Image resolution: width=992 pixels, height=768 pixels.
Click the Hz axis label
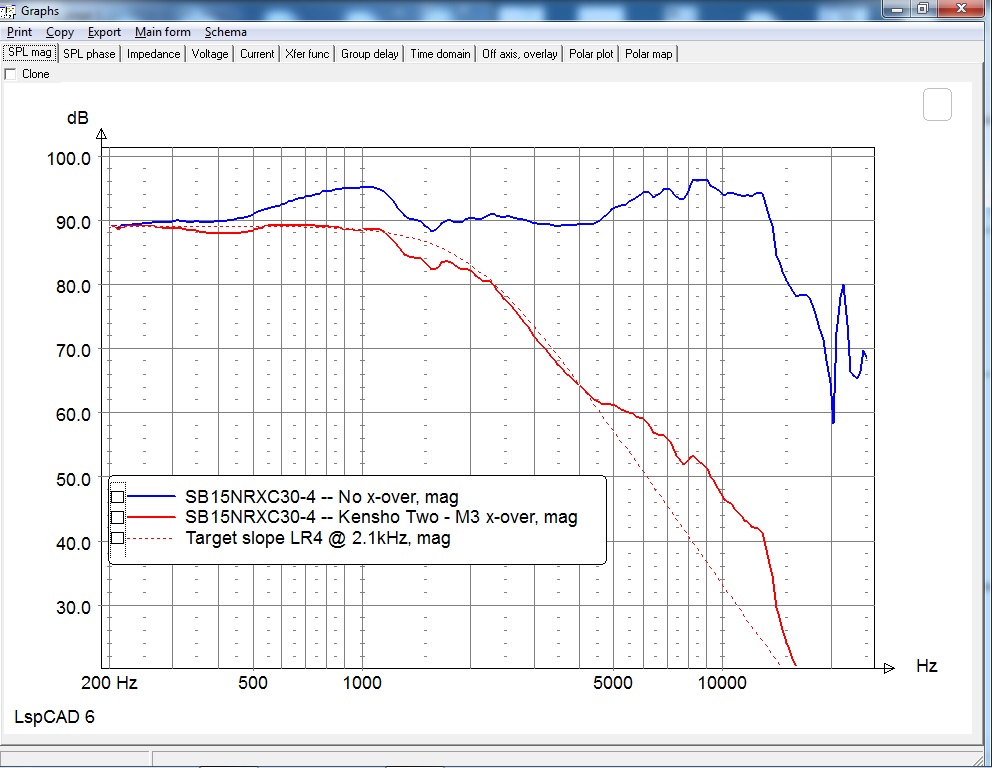[926, 666]
